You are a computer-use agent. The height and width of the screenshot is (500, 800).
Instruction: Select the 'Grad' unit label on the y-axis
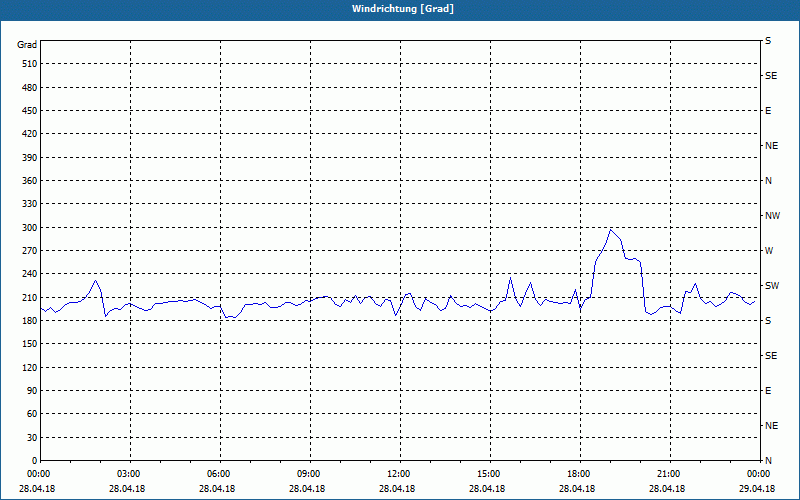[27, 45]
